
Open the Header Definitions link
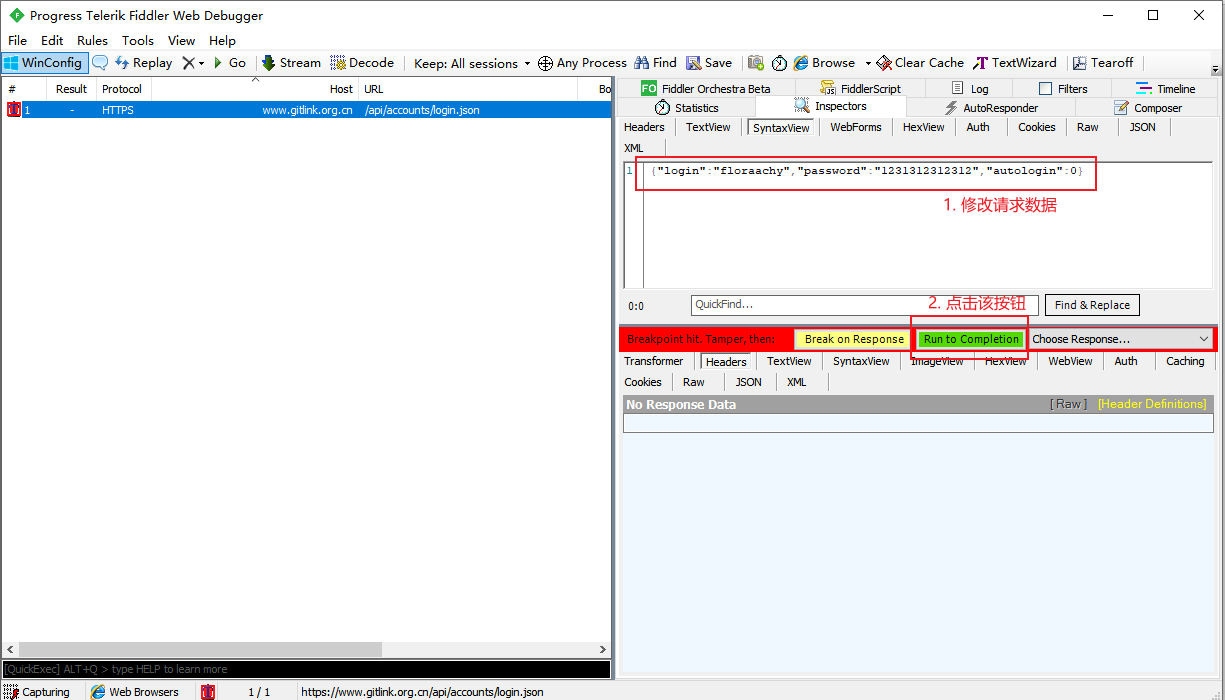[x=1152, y=404]
